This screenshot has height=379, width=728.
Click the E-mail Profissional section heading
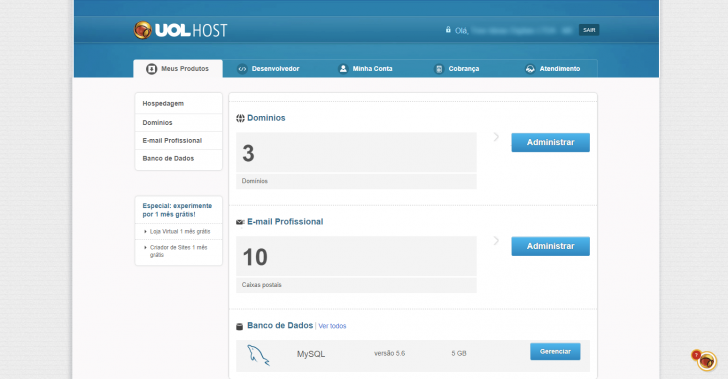(x=285, y=222)
